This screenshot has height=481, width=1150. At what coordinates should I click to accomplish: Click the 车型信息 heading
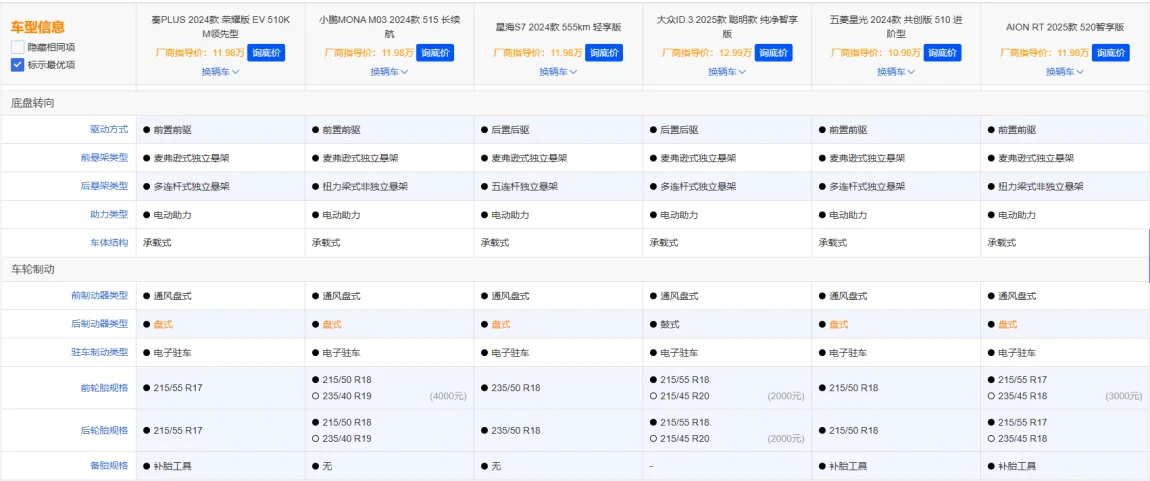click(37, 27)
